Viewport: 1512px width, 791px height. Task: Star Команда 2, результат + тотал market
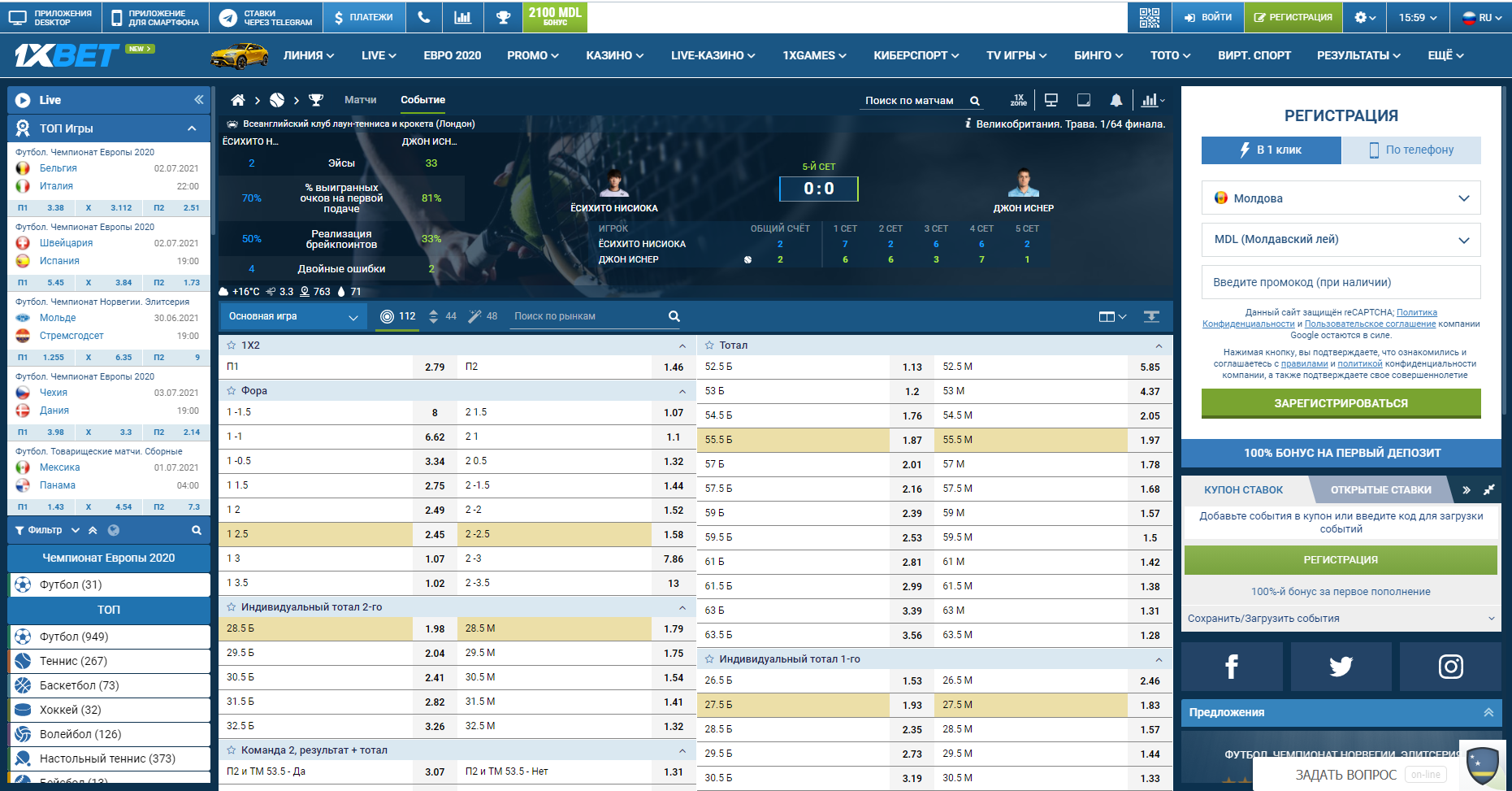(x=232, y=750)
